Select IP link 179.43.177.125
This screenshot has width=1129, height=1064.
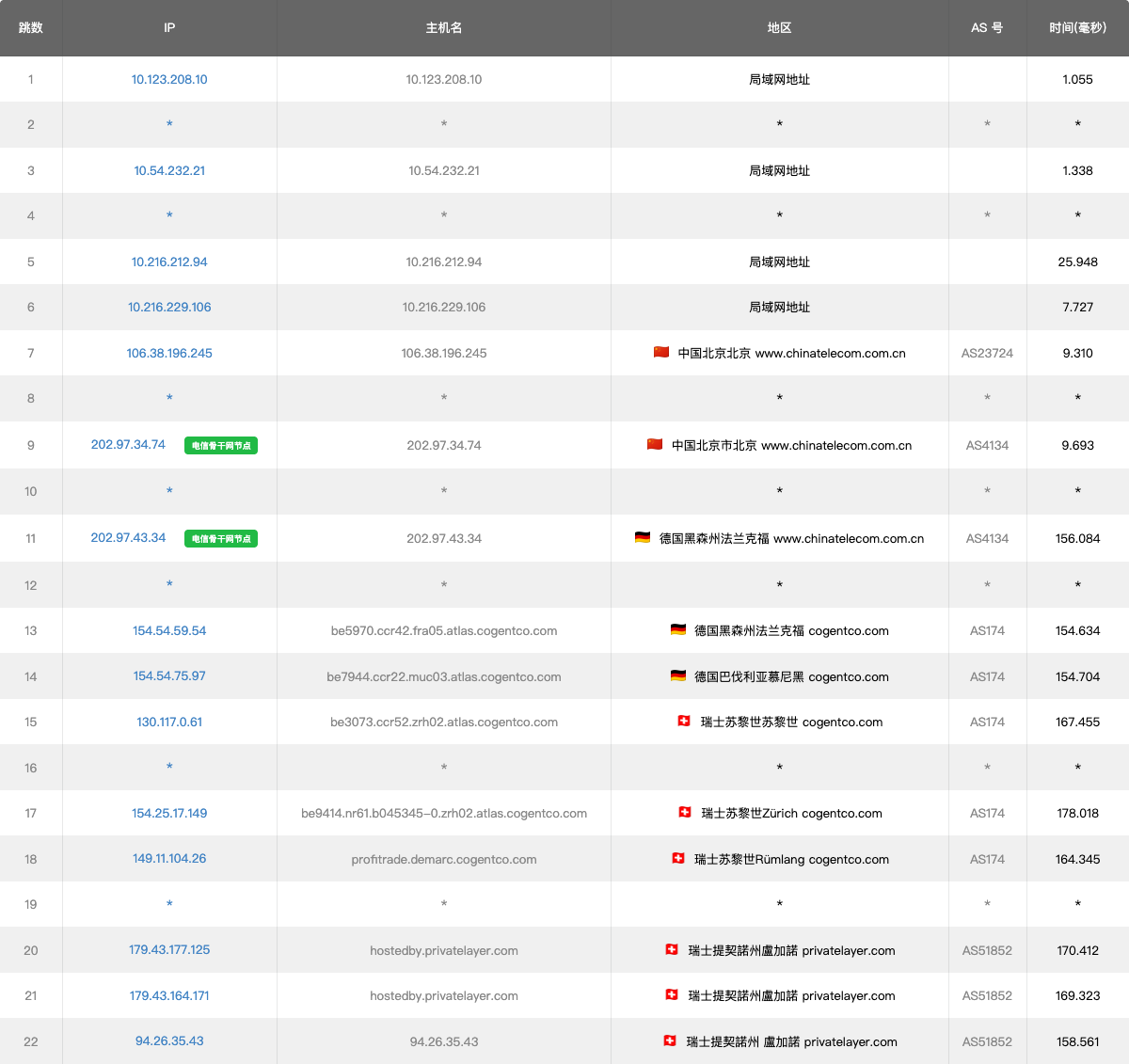(x=169, y=950)
